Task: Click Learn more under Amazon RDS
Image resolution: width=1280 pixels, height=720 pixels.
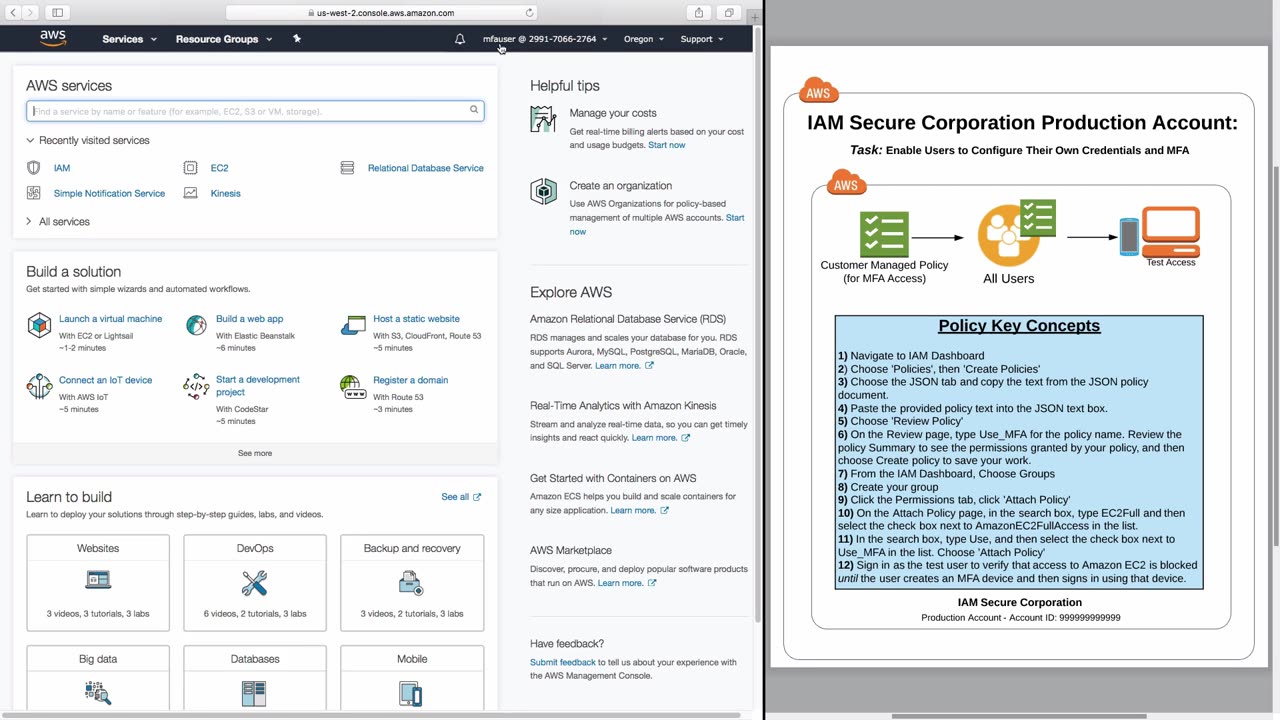Action: click(x=624, y=366)
